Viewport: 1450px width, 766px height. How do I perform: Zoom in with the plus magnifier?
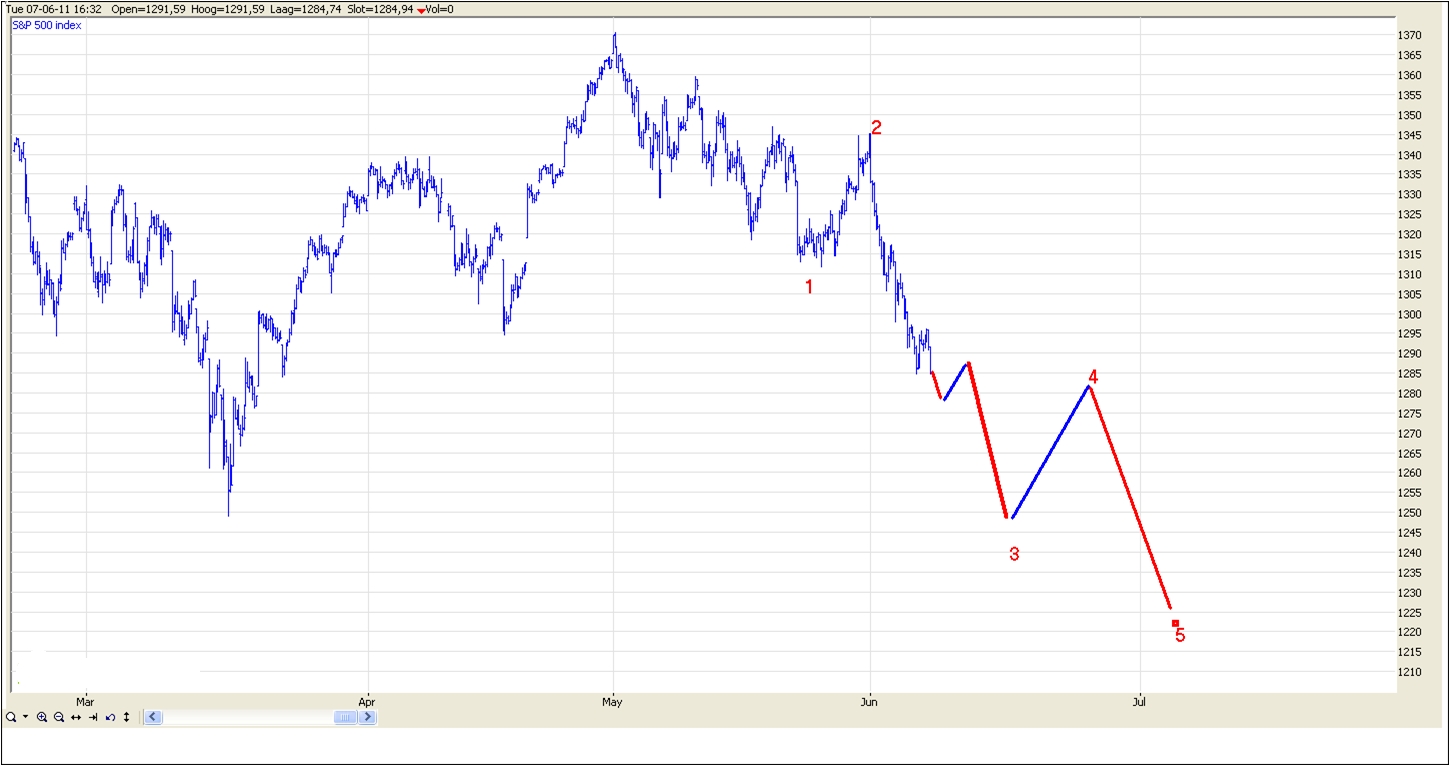click(42, 717)
